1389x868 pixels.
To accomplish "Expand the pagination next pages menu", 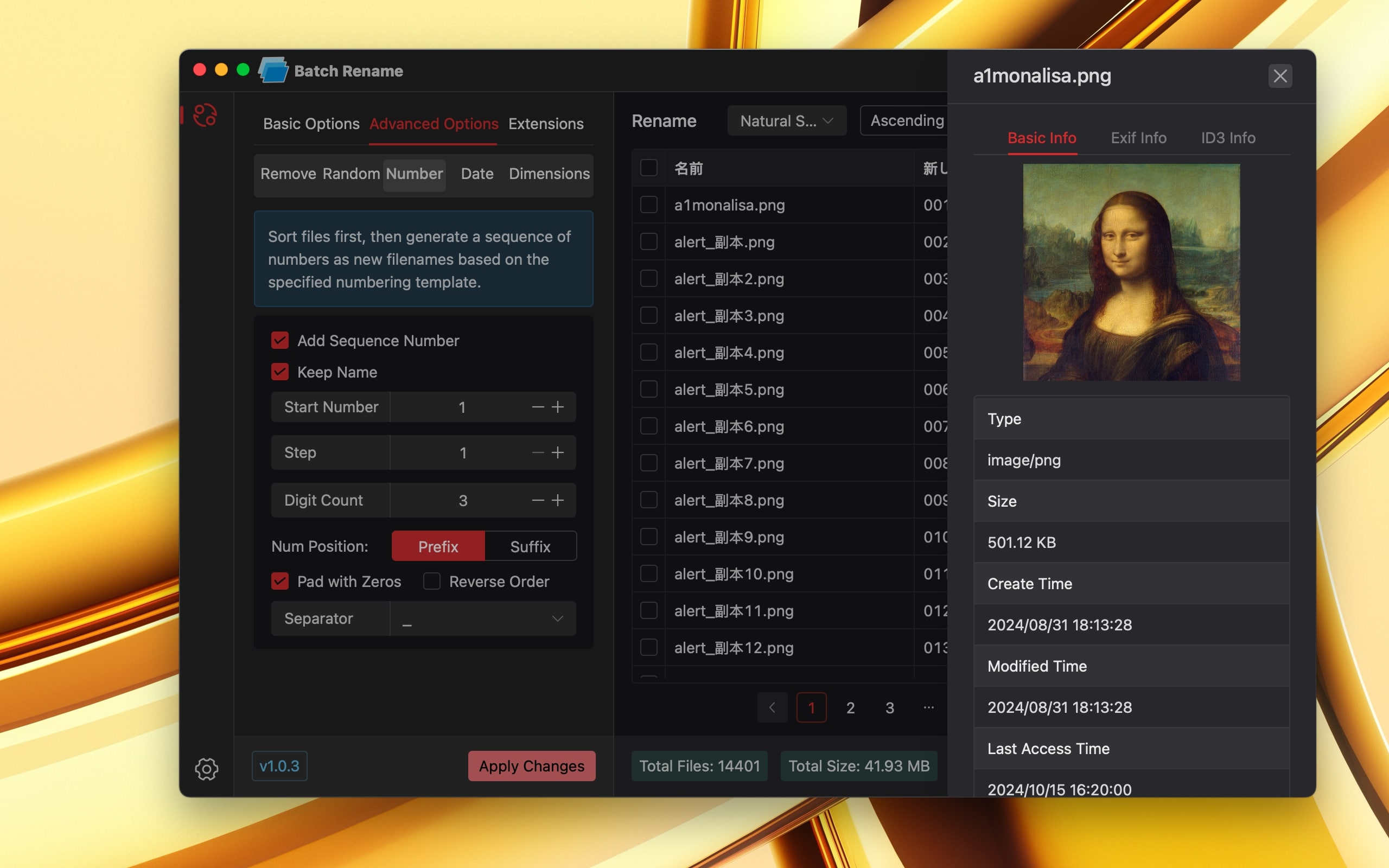I will (927, 707).
